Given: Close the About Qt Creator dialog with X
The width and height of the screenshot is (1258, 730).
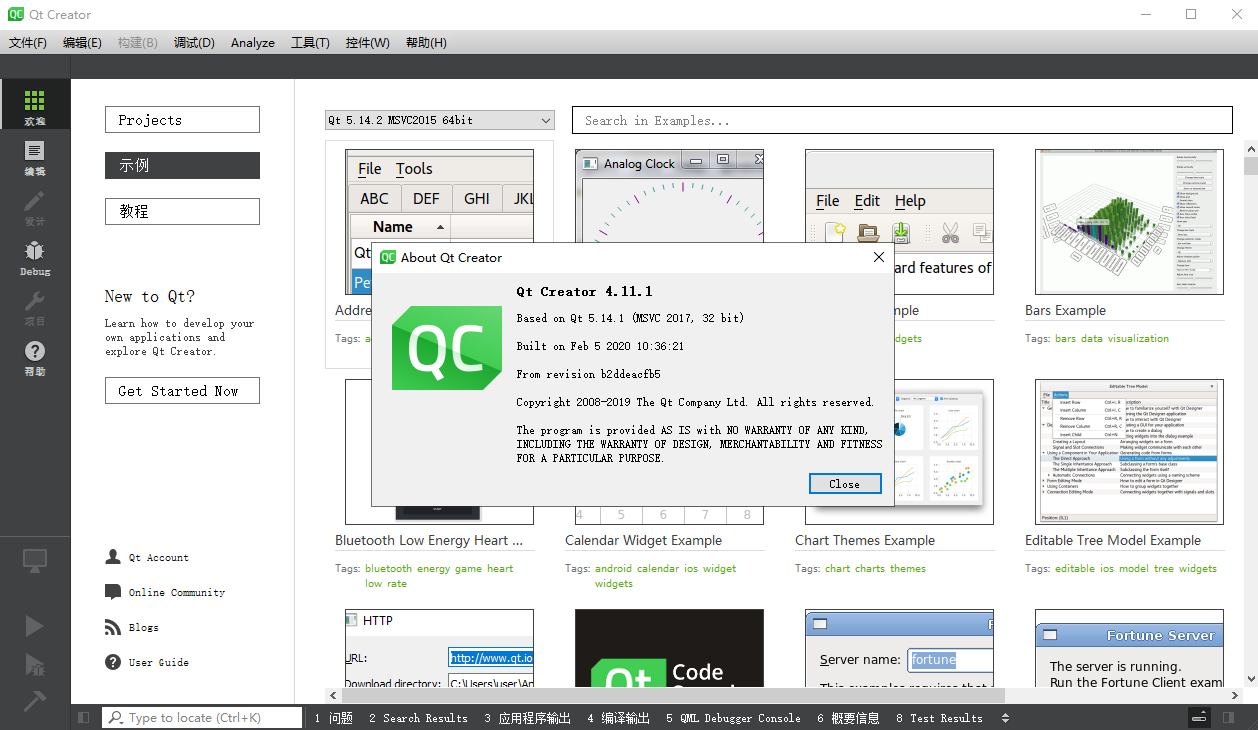Looking at the screenshot, I should (879, 257).
